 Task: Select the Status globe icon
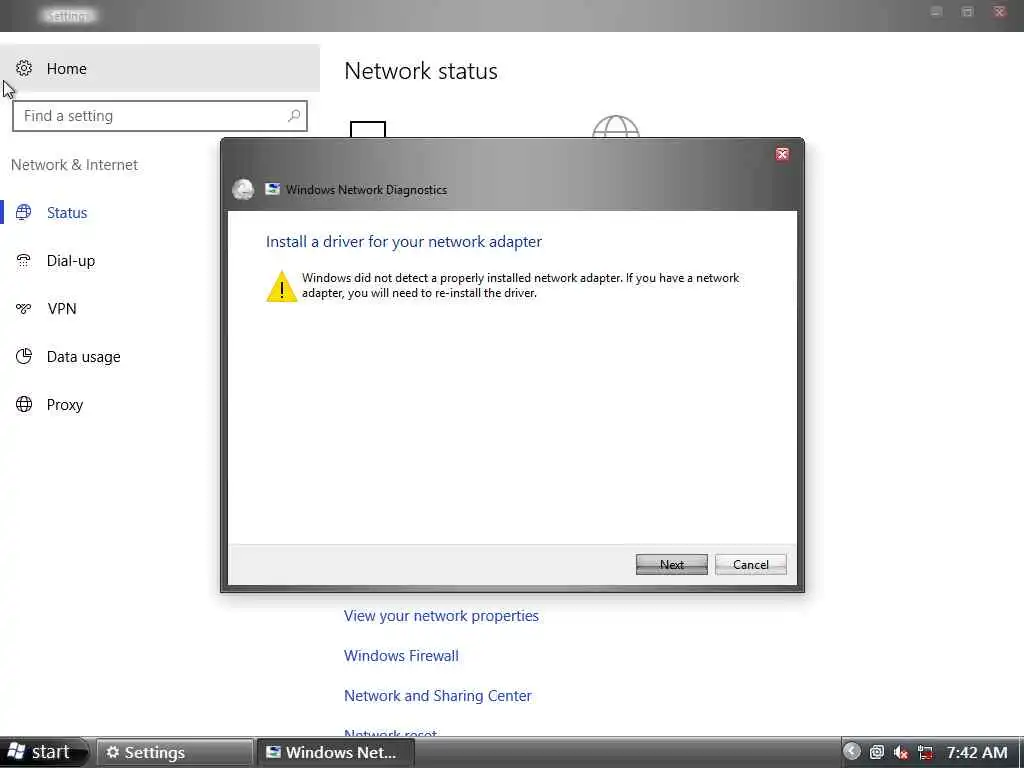click(x=24, y=212)
